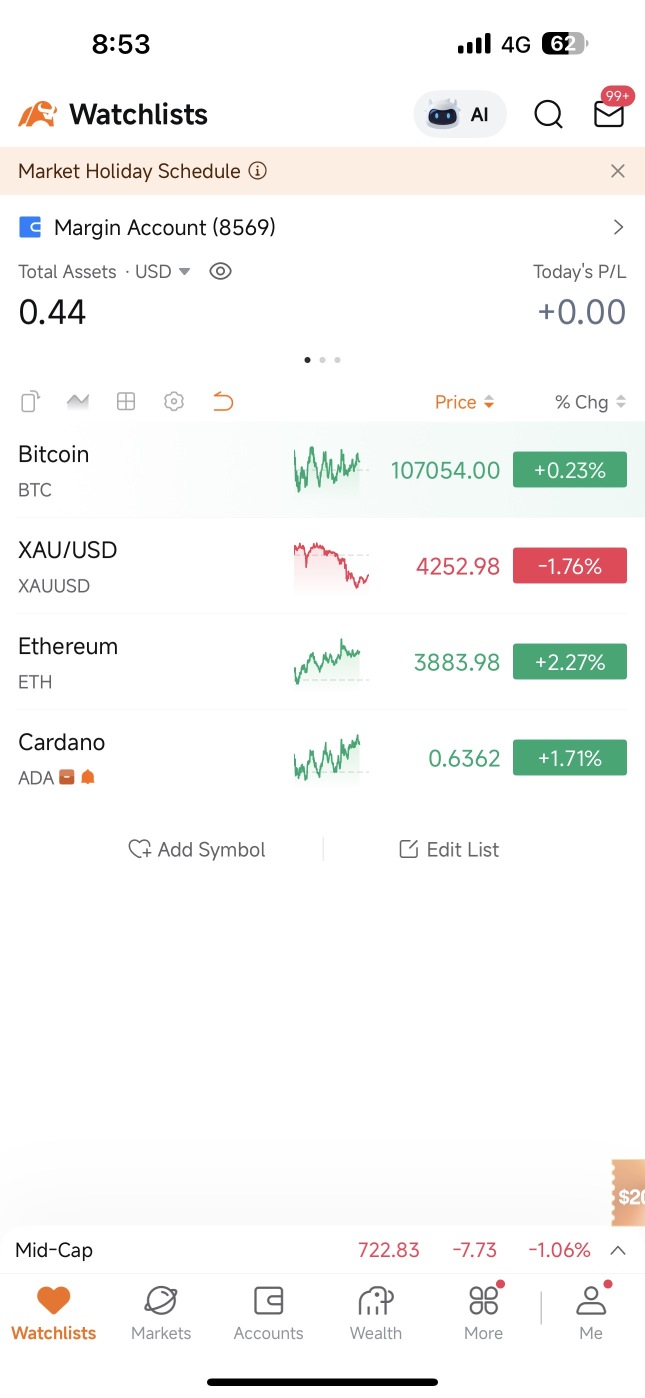
Task: Sort watchlist by % Chg
Action: (x=590, y=402)
